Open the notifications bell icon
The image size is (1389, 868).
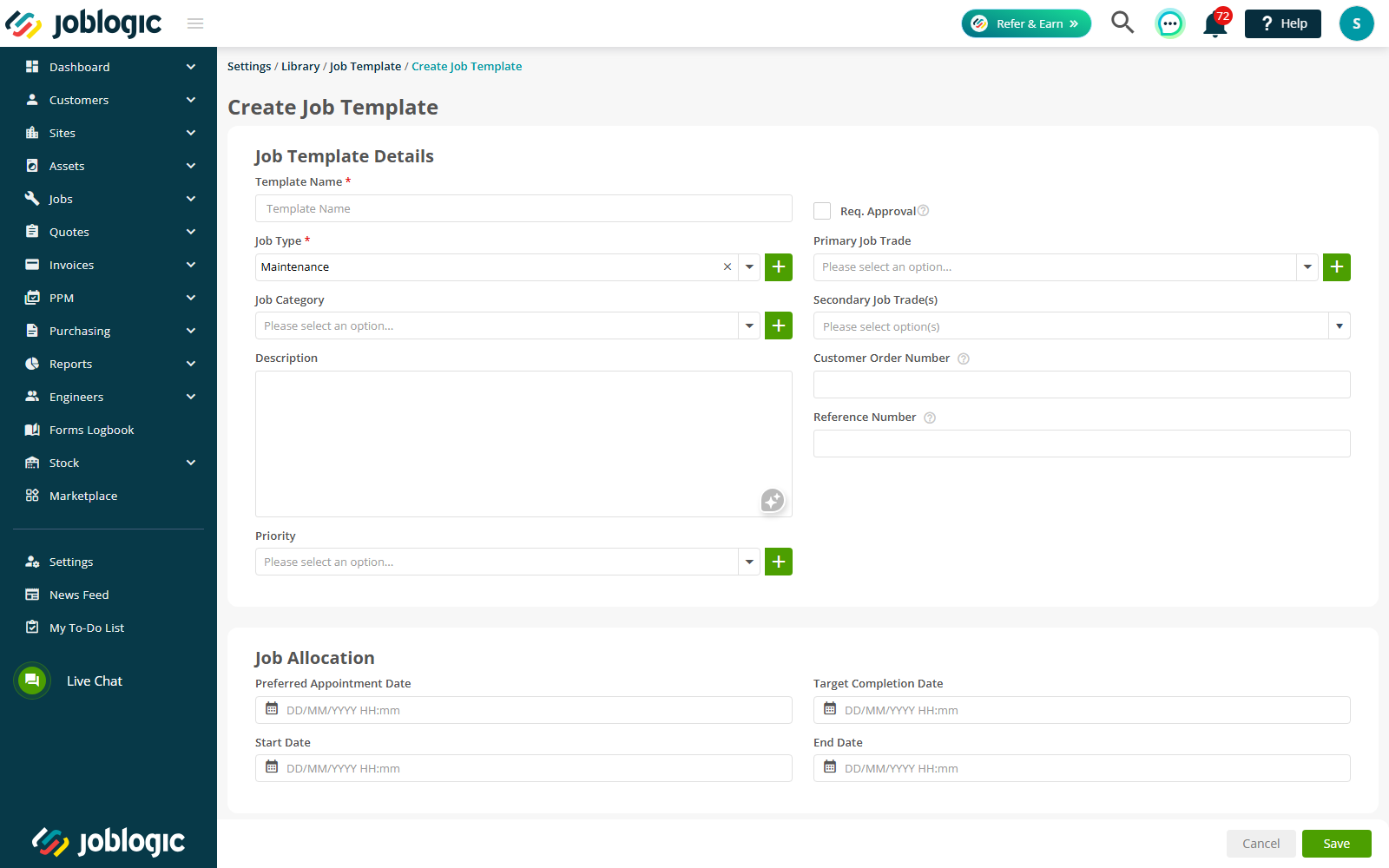tap(1215, 23)
